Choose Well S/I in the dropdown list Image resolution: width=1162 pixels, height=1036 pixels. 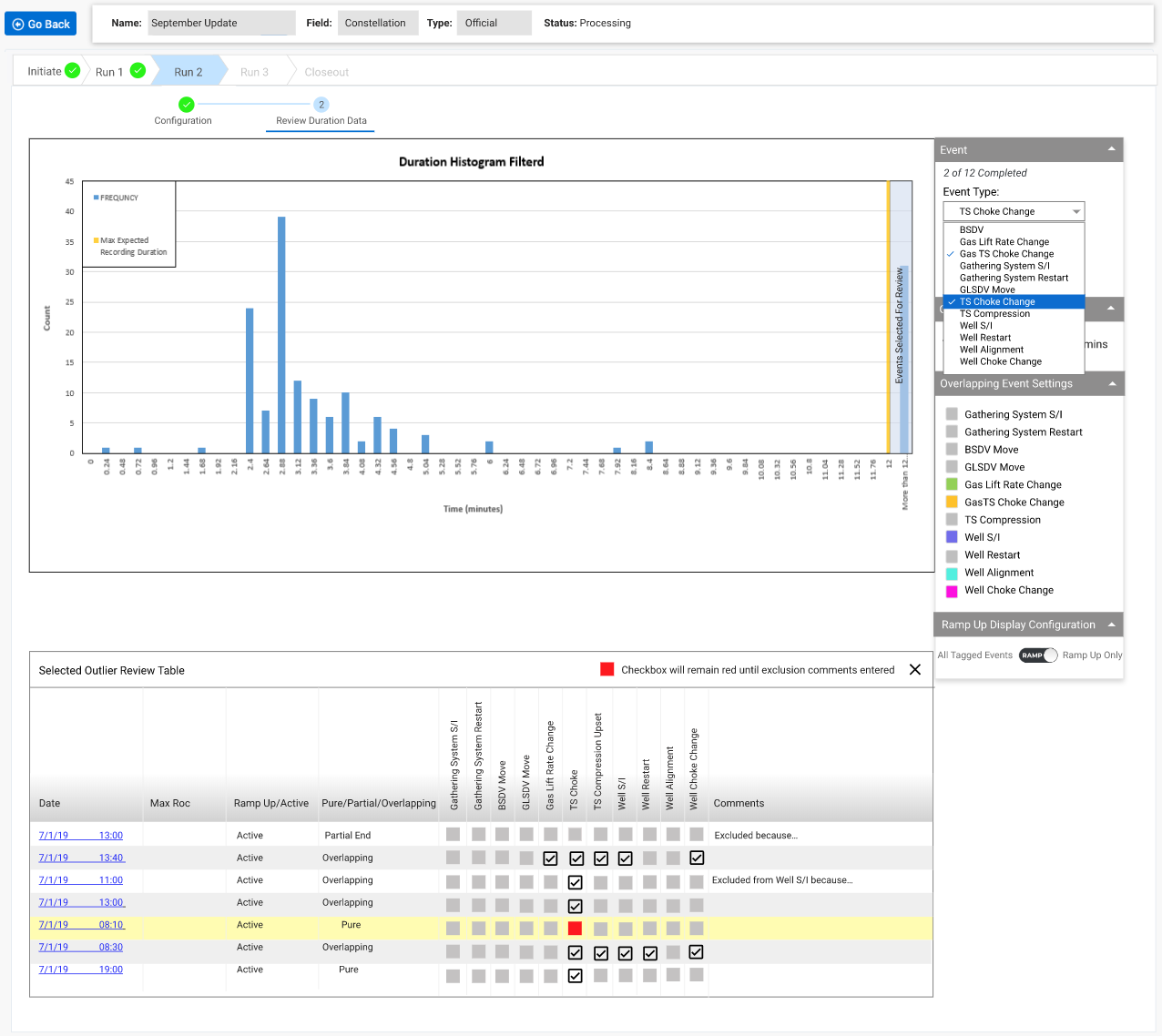(976, 325)
